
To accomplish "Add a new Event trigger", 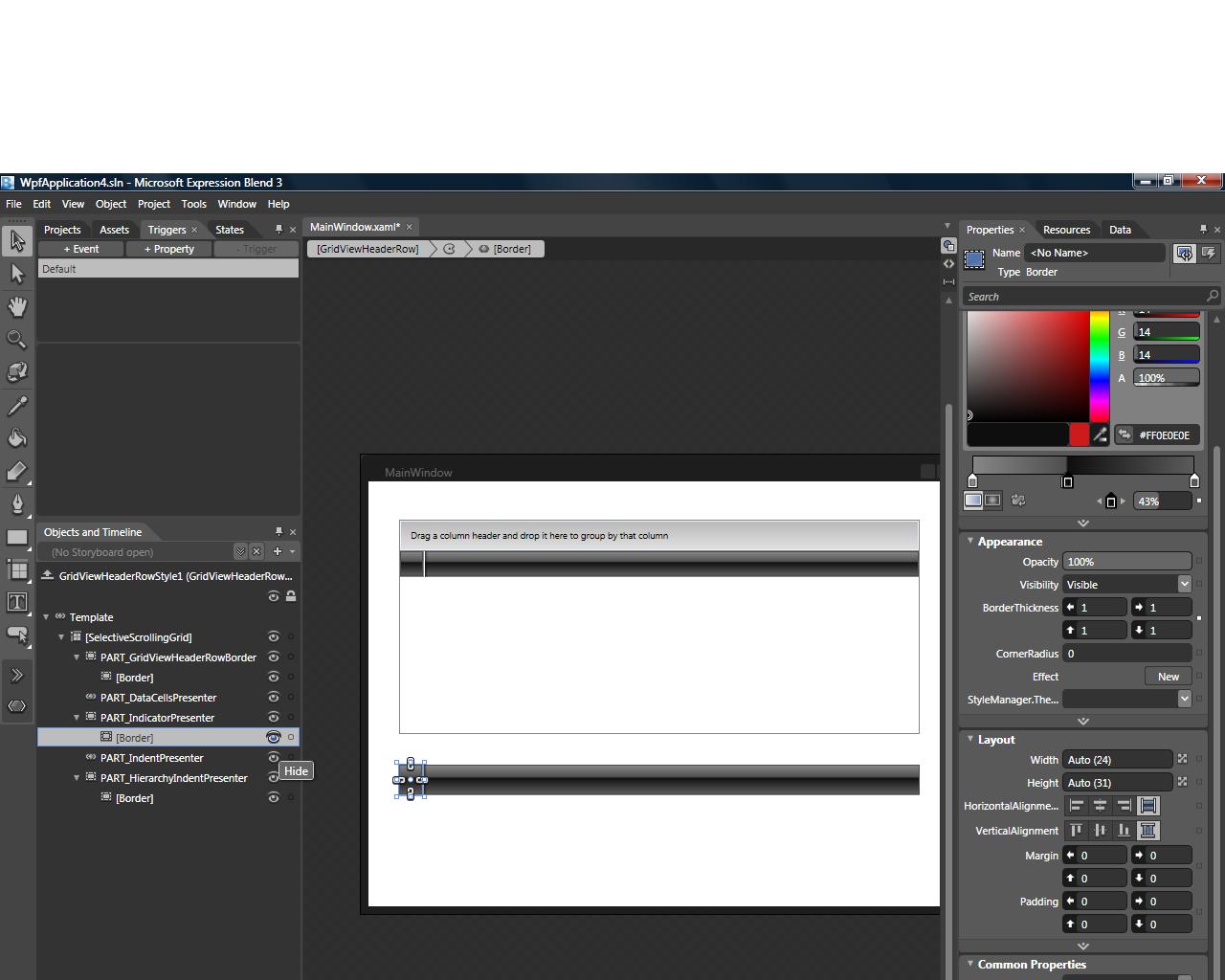I will tap(81, 249).
